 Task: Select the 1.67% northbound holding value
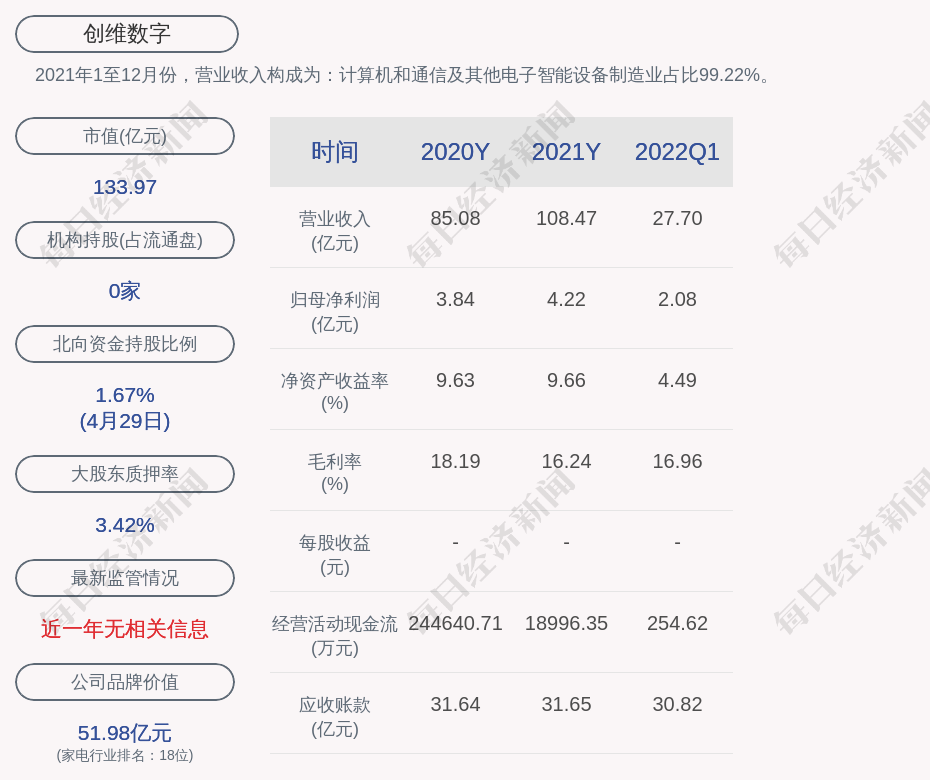pyautogui.click(x=125, y=394)
